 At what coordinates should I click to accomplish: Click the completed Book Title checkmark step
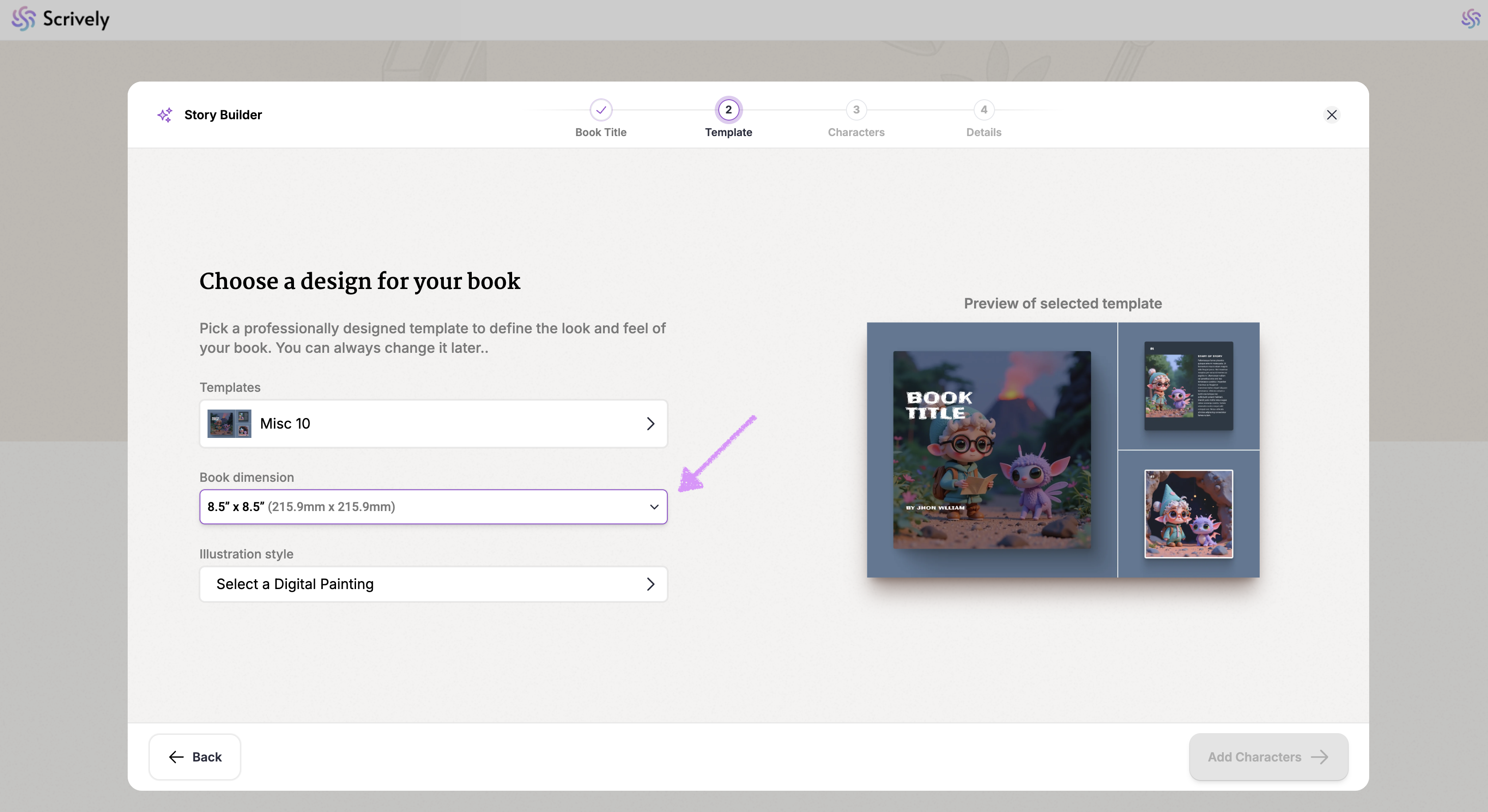tap(601, 110)
